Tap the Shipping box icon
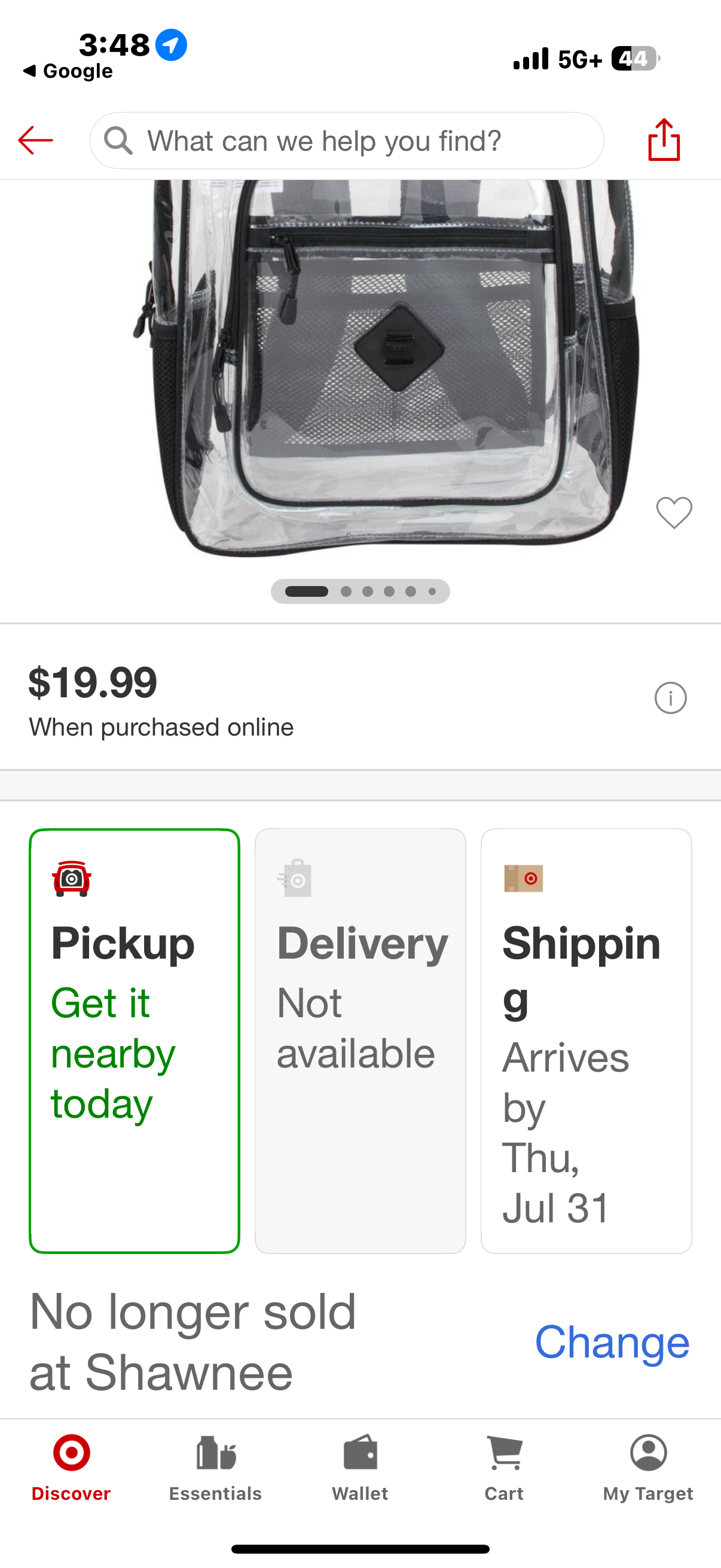Screen dimensions: 721x1568 (x=523, y=878)
